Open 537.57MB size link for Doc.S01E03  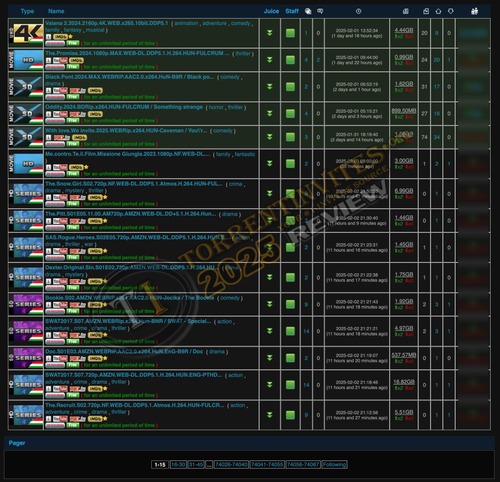coord(404,355)
